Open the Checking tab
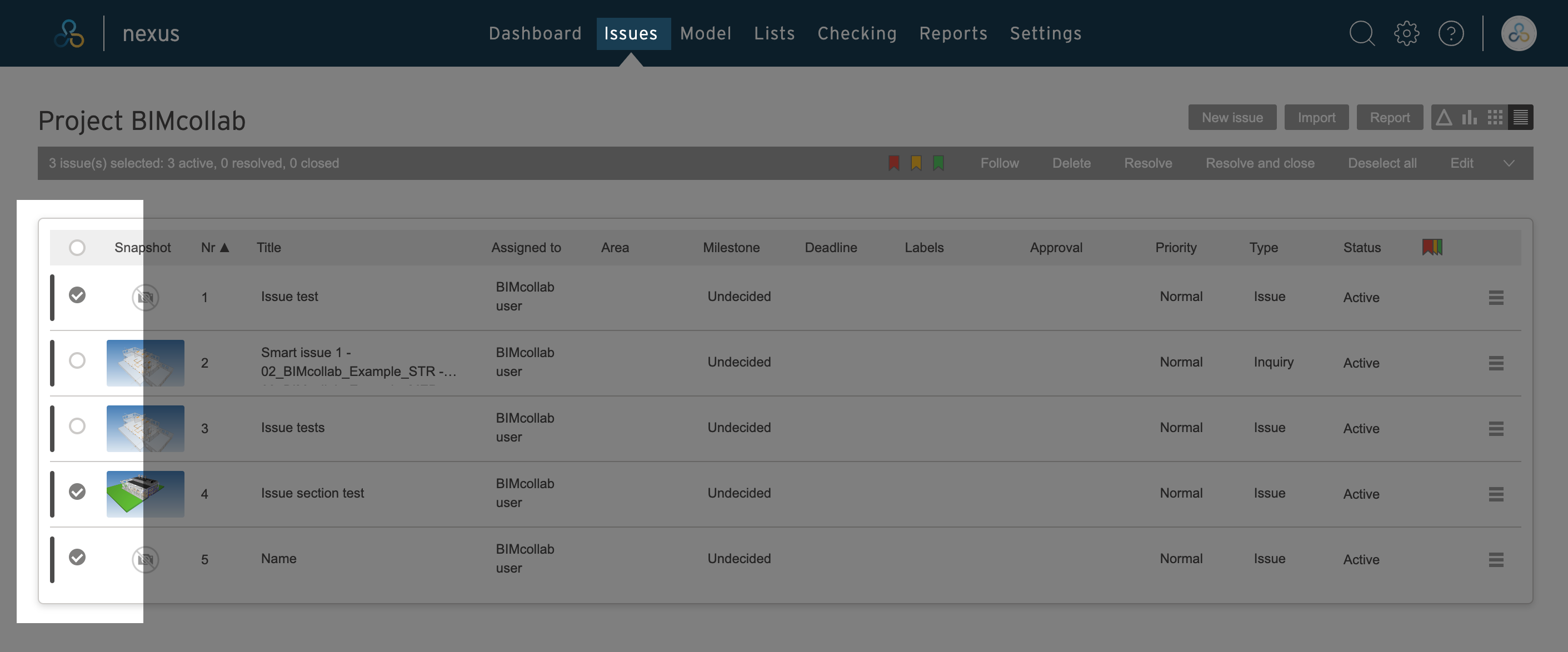The width and height of the screenshot is (1568, 652). [856, 33]
